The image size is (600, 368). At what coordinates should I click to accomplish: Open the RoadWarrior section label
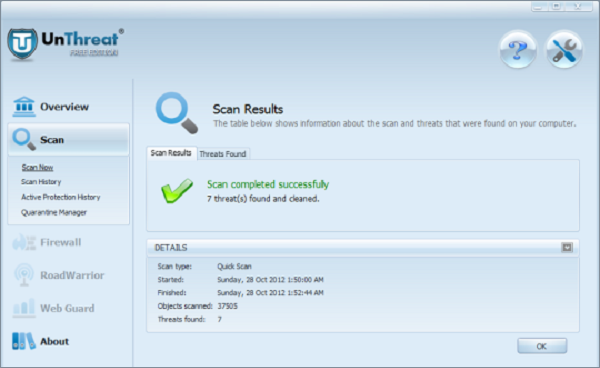click(72, 275)
